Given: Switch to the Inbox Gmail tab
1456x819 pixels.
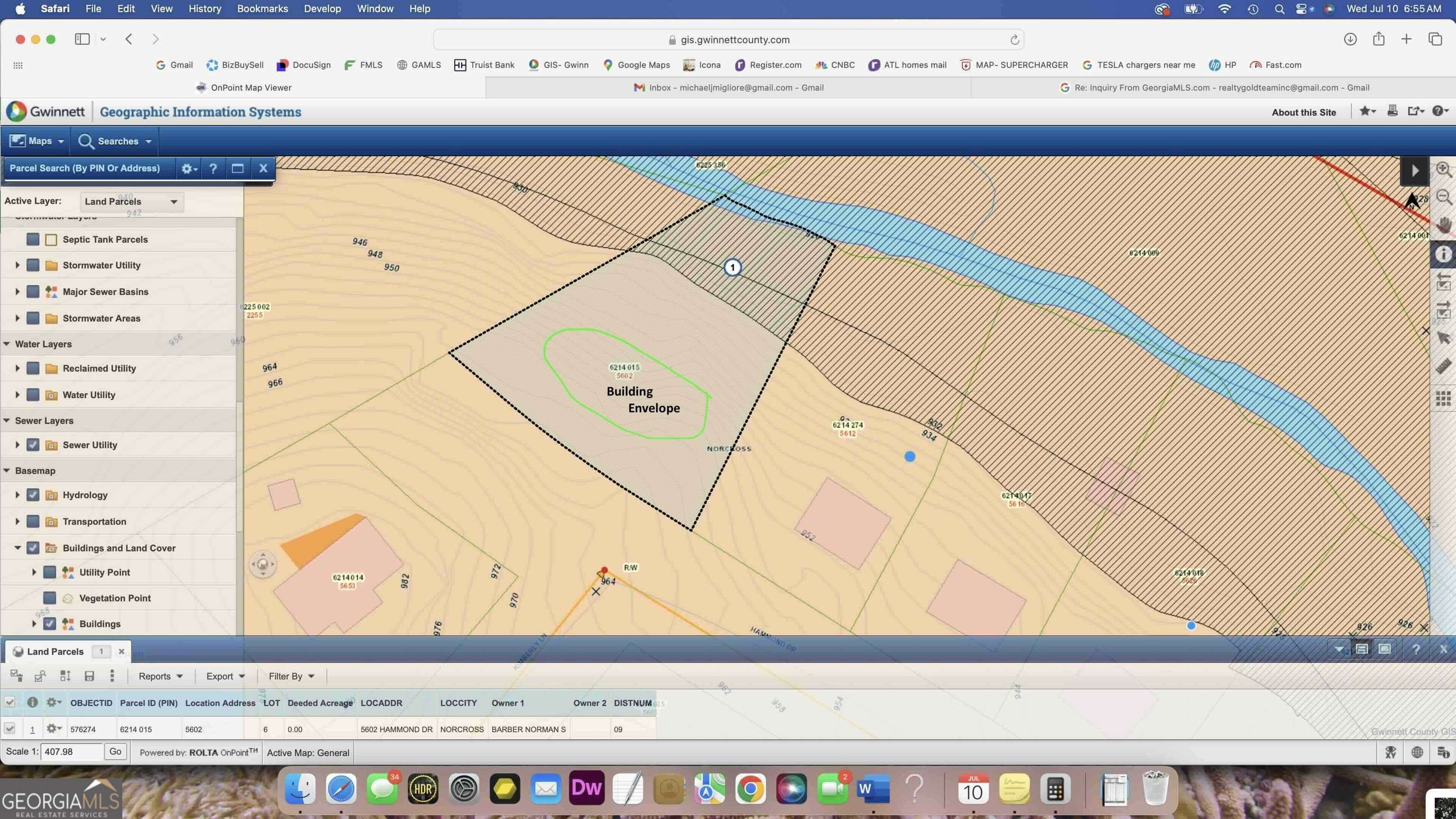Looking at the screenshot, I should (x=728, y=88).
